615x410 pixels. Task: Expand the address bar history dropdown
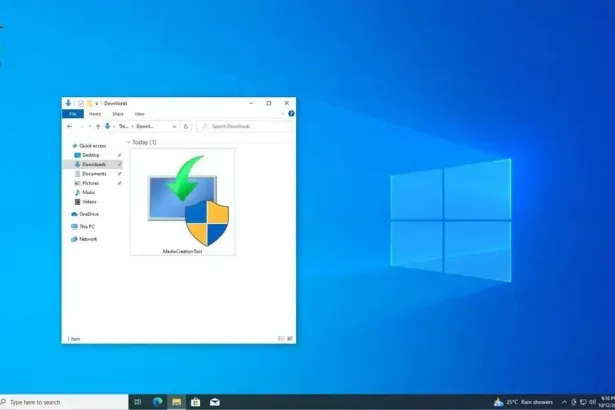coord(175,127)
